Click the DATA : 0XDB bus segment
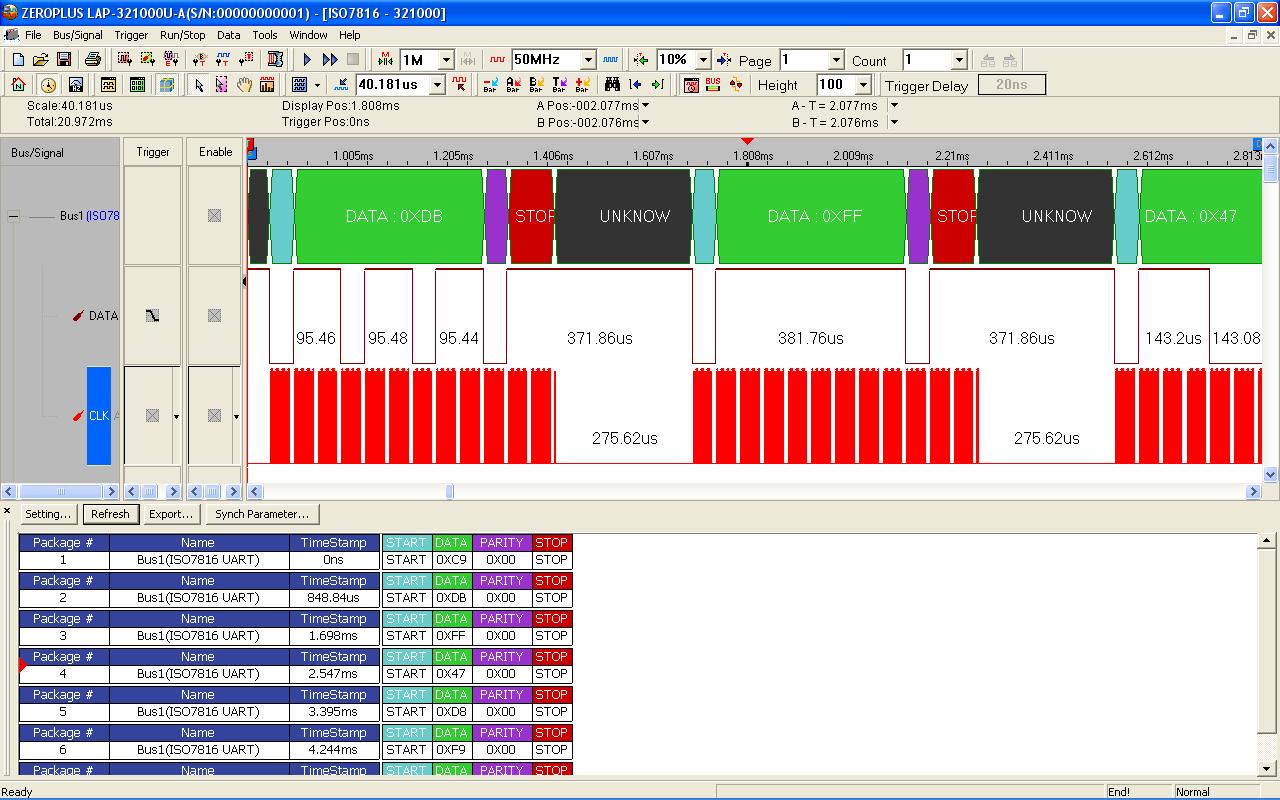1280x800 pixels. (389, 216)
